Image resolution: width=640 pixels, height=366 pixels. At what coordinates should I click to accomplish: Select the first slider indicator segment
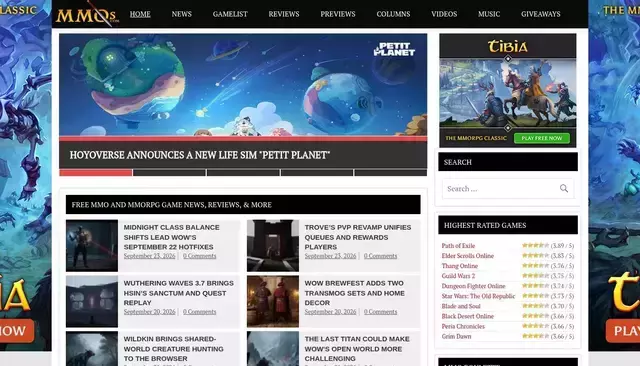tap(96, 173)
